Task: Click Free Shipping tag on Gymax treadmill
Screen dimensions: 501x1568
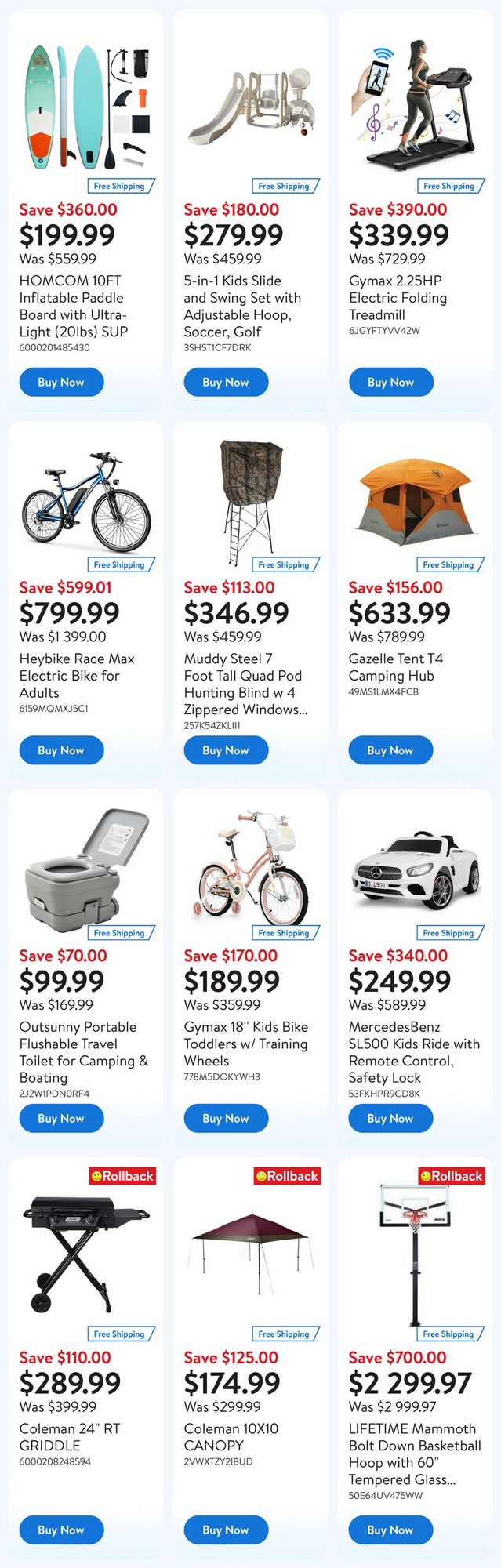Action: coord(448,186)
